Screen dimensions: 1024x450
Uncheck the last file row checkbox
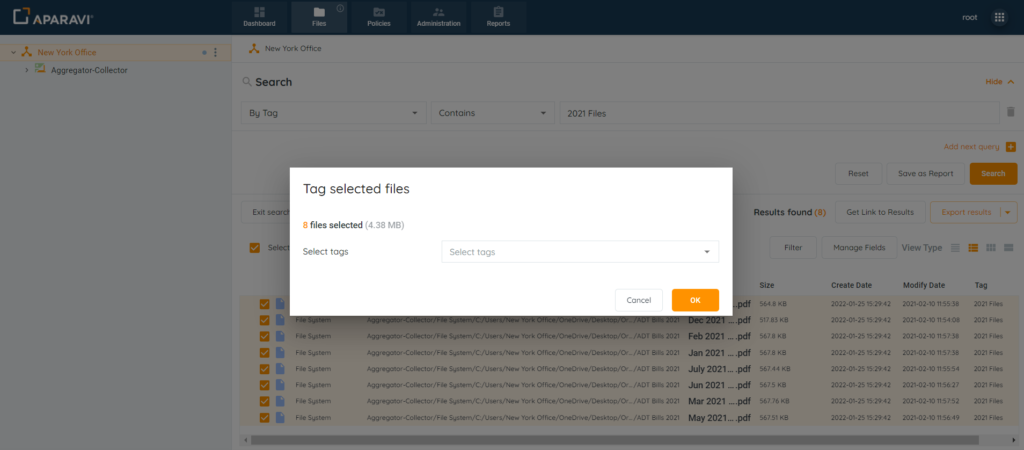click(x=264, y=417)
